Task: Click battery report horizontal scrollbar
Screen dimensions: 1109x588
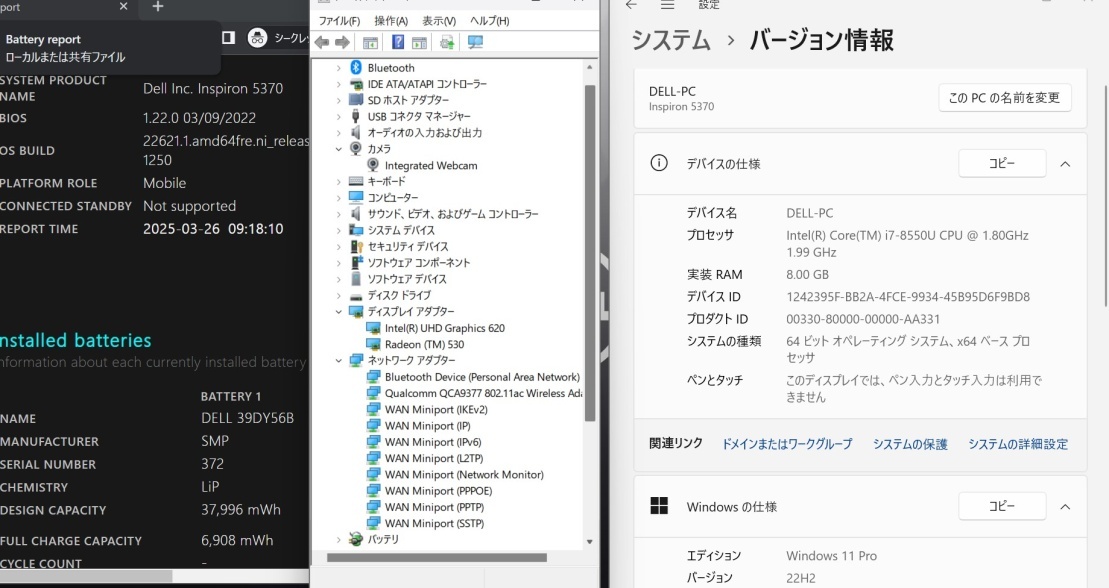Action: [x=86, y=577]
